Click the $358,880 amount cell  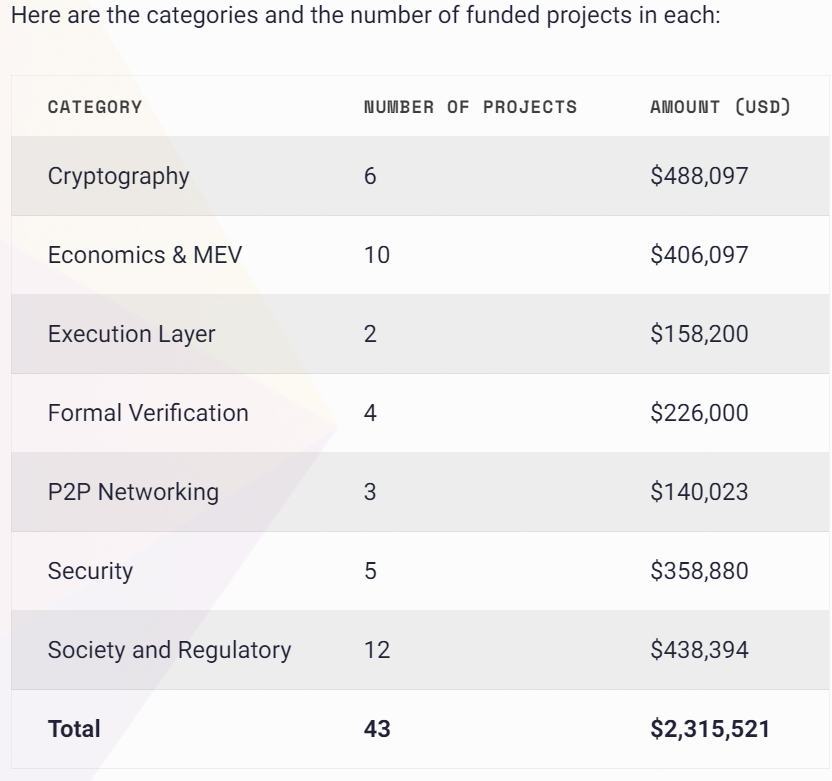pyautogui.click(x=699, y=571)
